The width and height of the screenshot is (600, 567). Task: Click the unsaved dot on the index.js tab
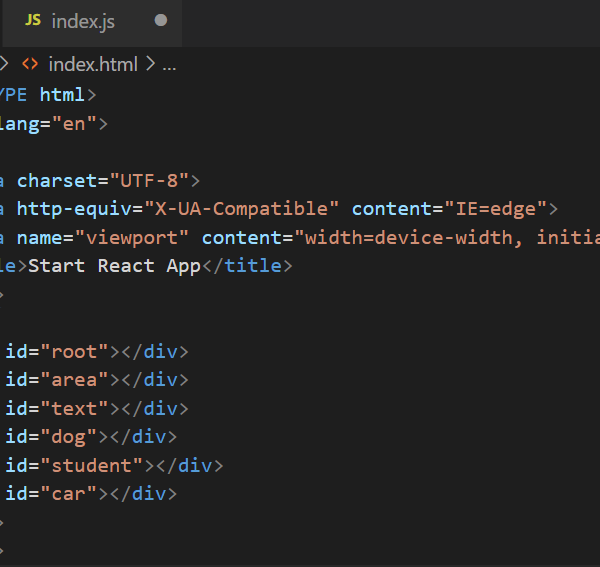(161, 20)
